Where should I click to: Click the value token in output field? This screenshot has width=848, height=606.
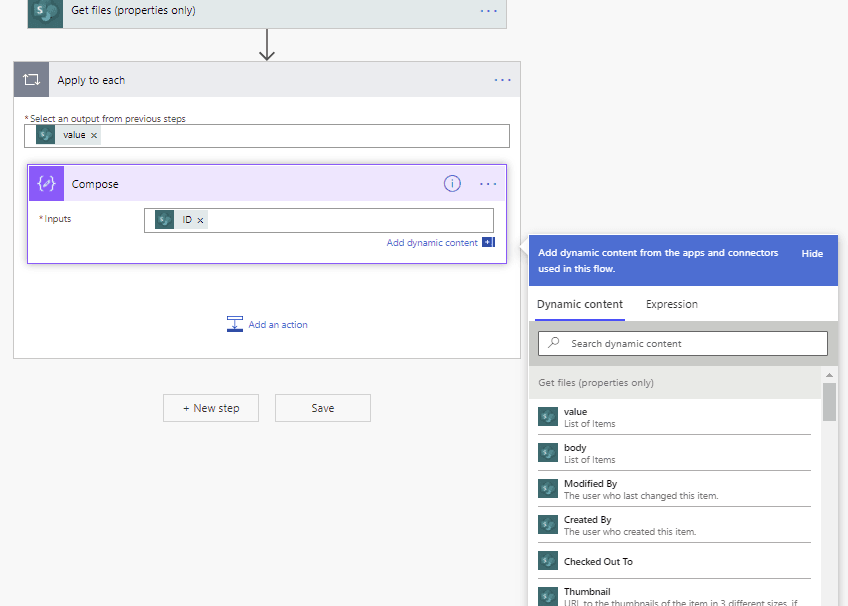pos(68,135)
